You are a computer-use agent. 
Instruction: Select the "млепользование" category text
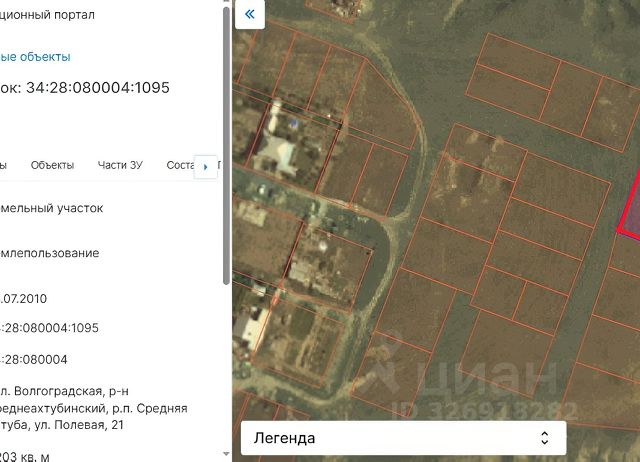point(49,253)
